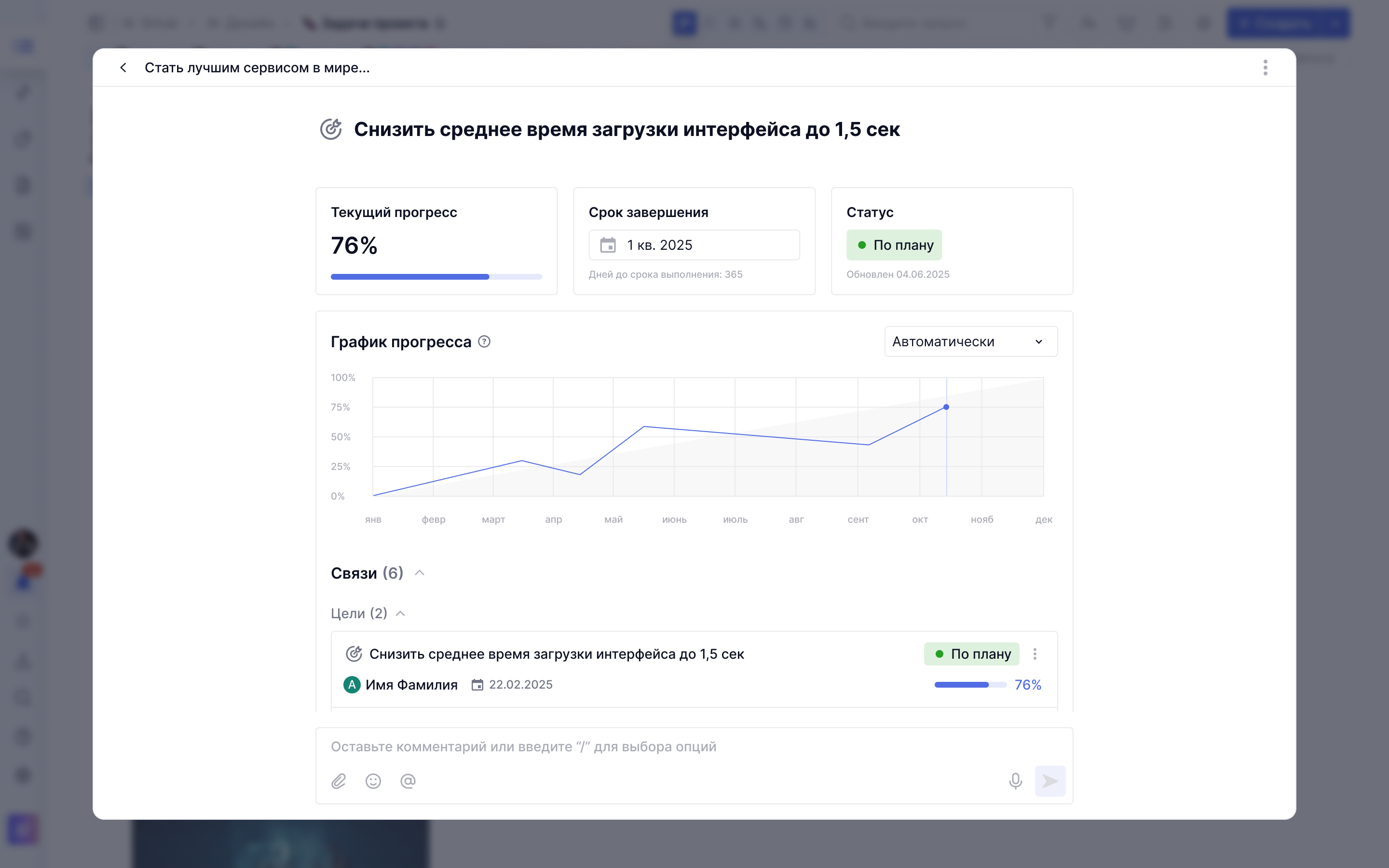
Task: Show the help tooltip for График прогресса
Action: point(484,341)
